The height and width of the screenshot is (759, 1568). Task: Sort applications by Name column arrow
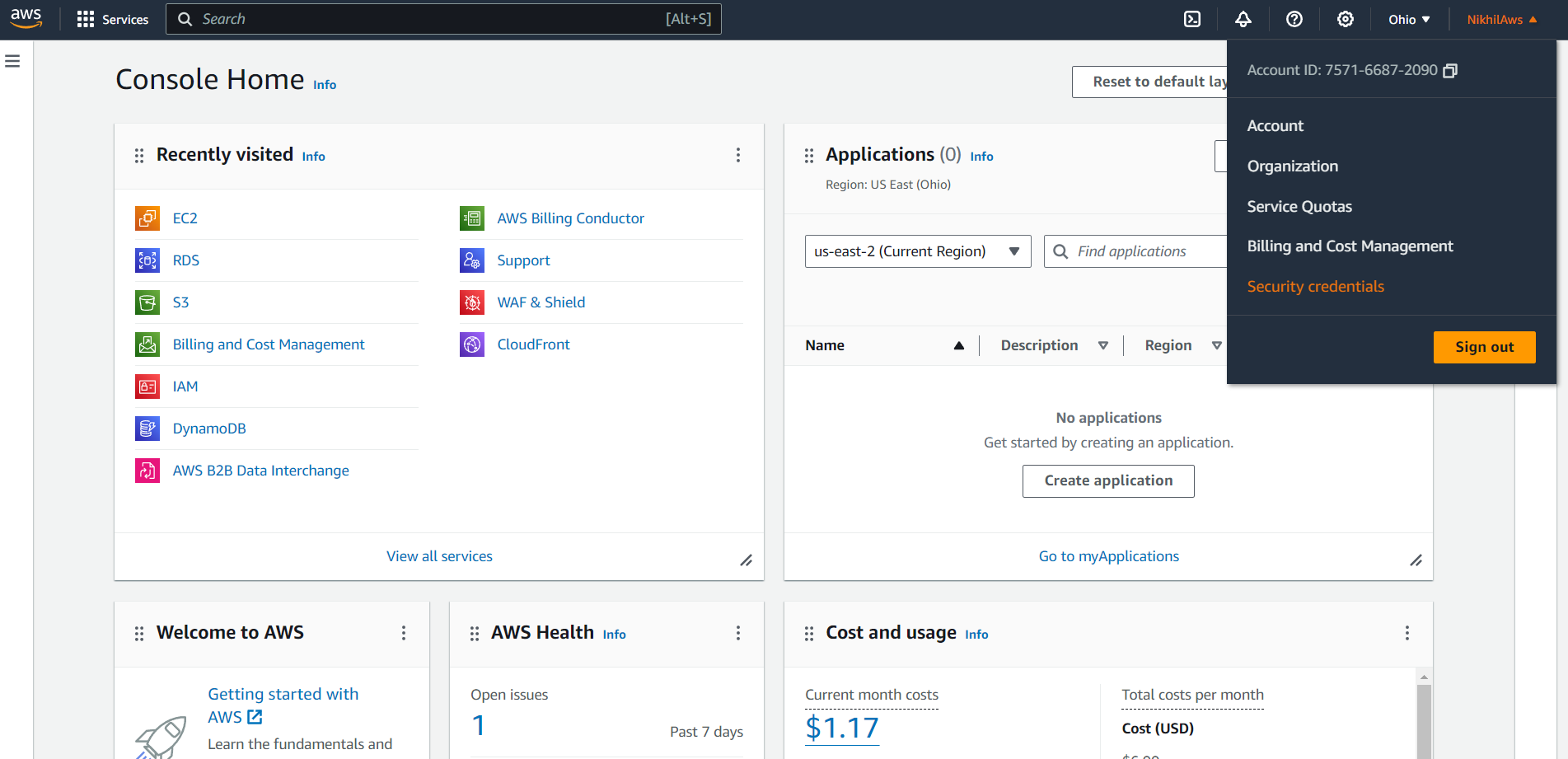coord(959,346)
